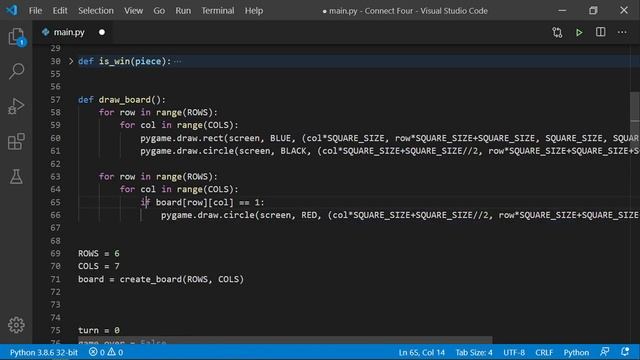Click 'board = create_board(ROWS, COLS)' line
This screenshot has width=640, height=360.
[x=161, y=279]
